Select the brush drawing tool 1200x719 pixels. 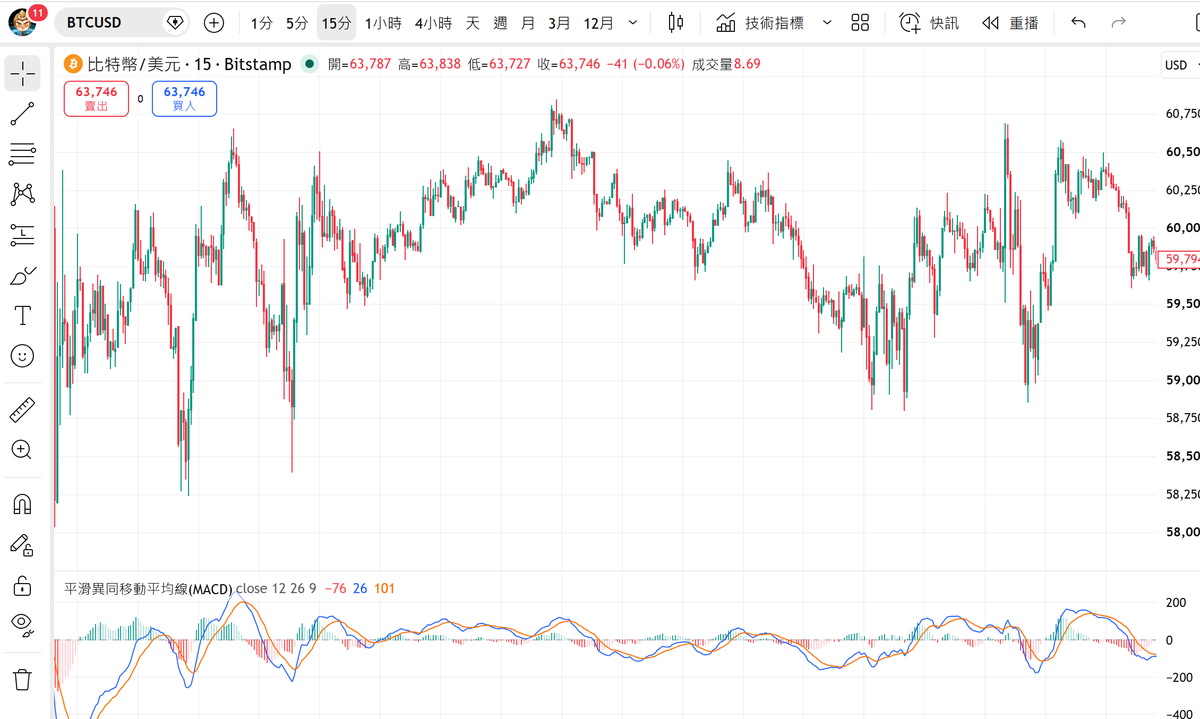click(22, 276)
